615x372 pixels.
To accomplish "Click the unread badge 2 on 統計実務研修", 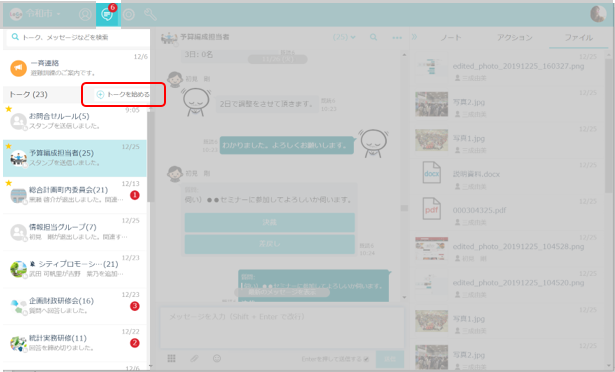I will point(135,343).
